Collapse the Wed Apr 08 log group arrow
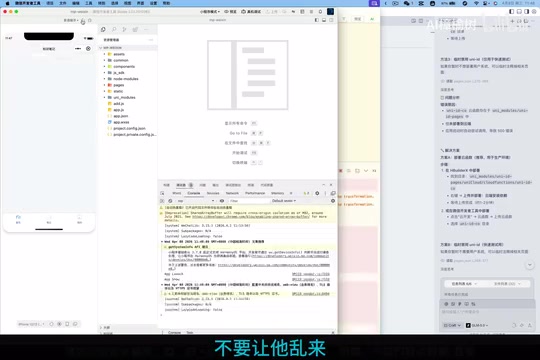The height and width of the screenshot is (360, 540). (x=162, y=242)
